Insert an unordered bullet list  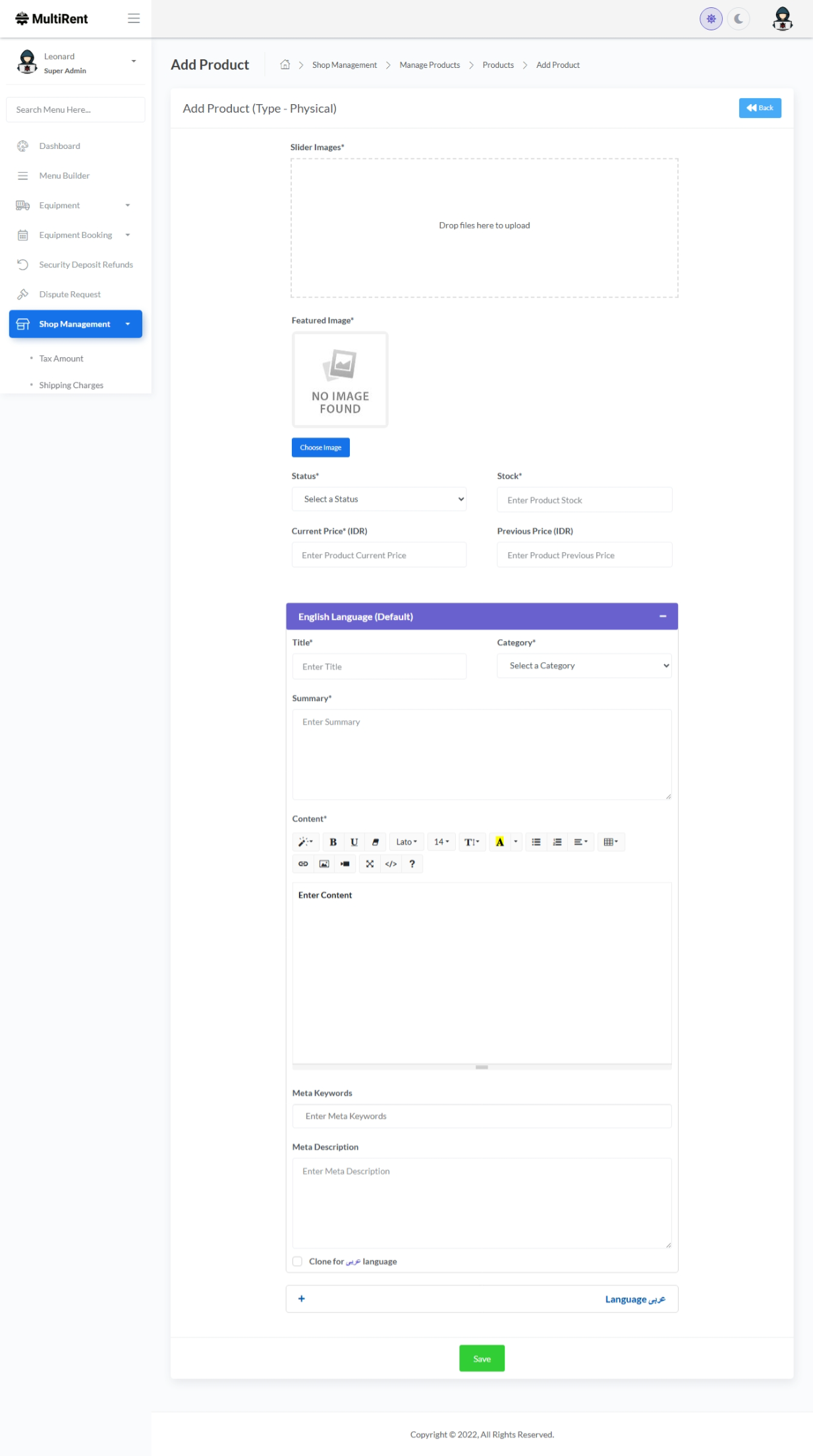[536, 842]
